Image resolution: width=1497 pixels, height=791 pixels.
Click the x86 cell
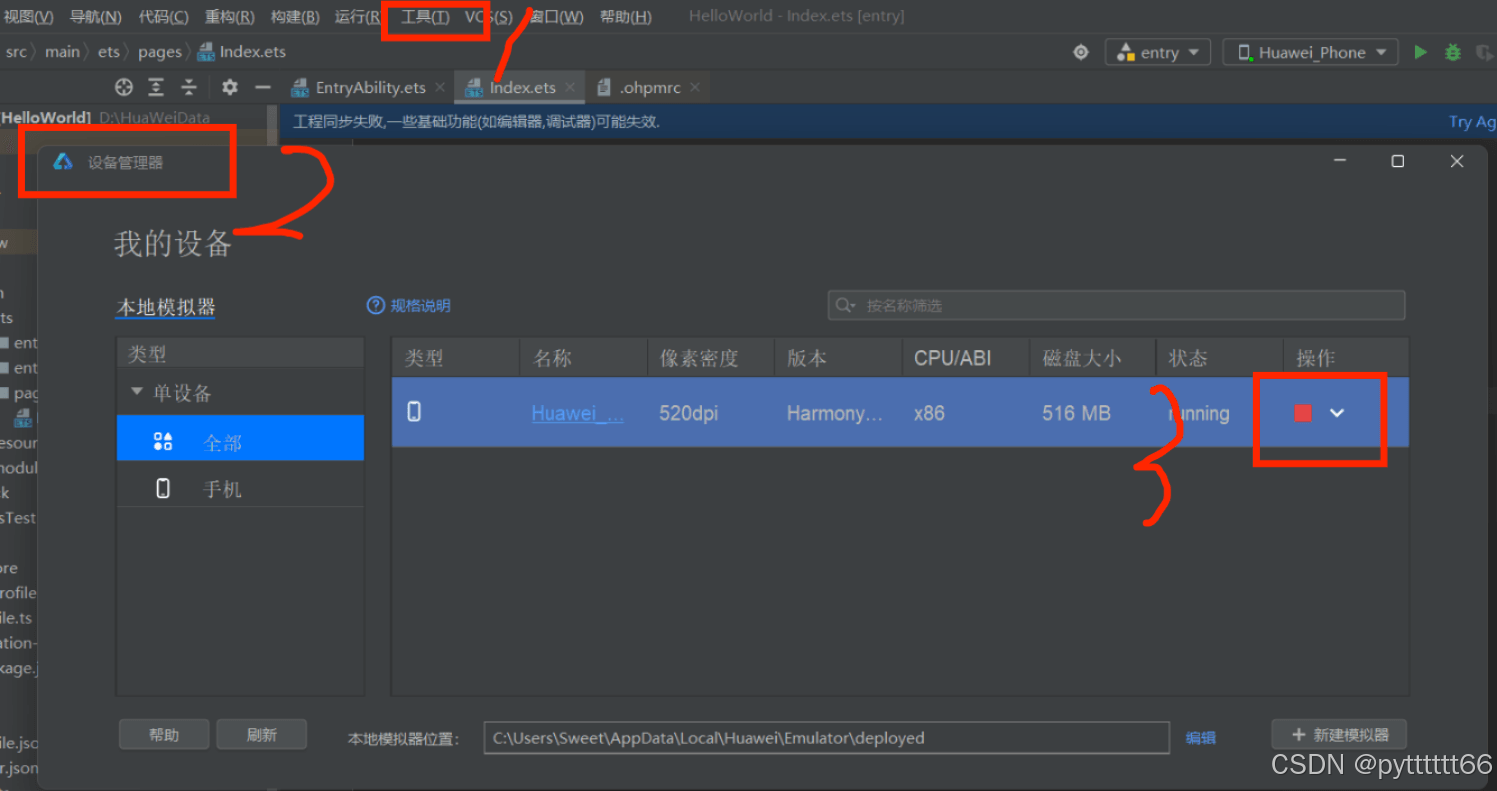tap(929, 413)
